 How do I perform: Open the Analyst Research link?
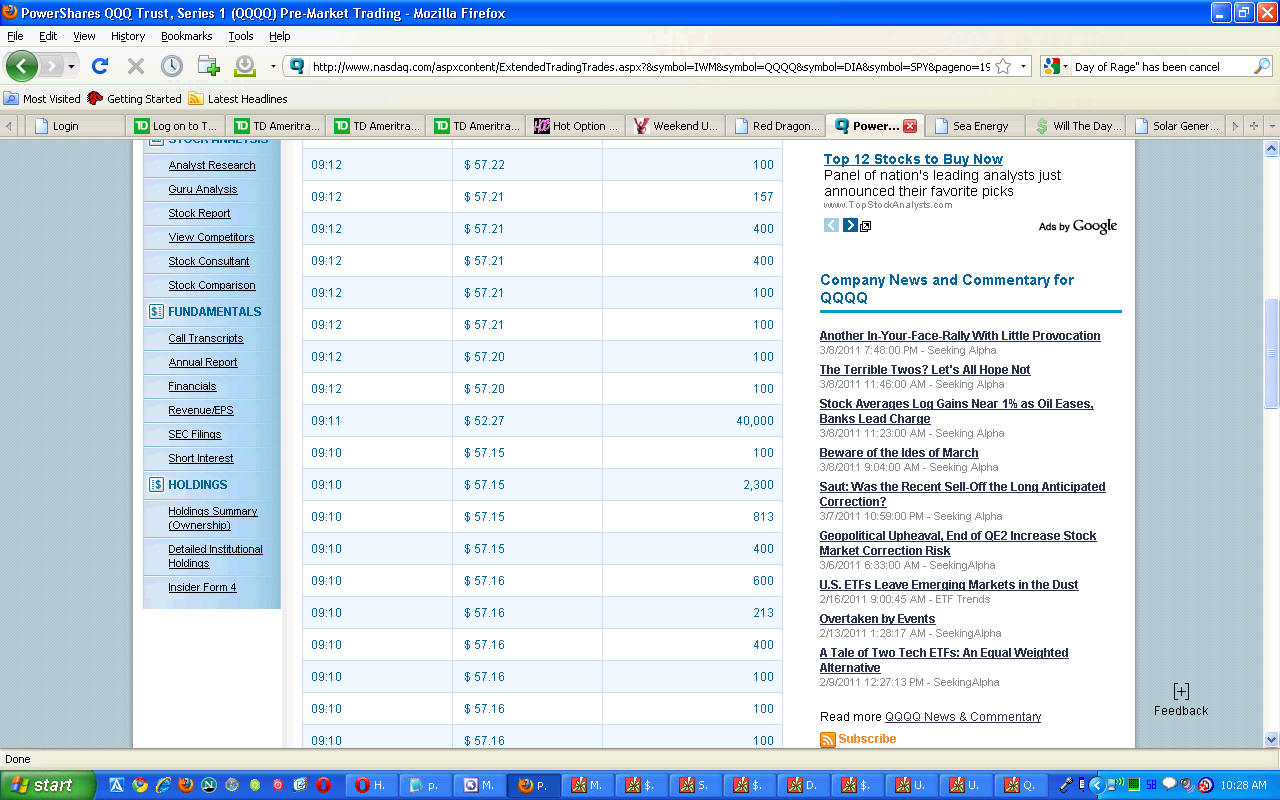pyautogui.click(x=212, y=165)
